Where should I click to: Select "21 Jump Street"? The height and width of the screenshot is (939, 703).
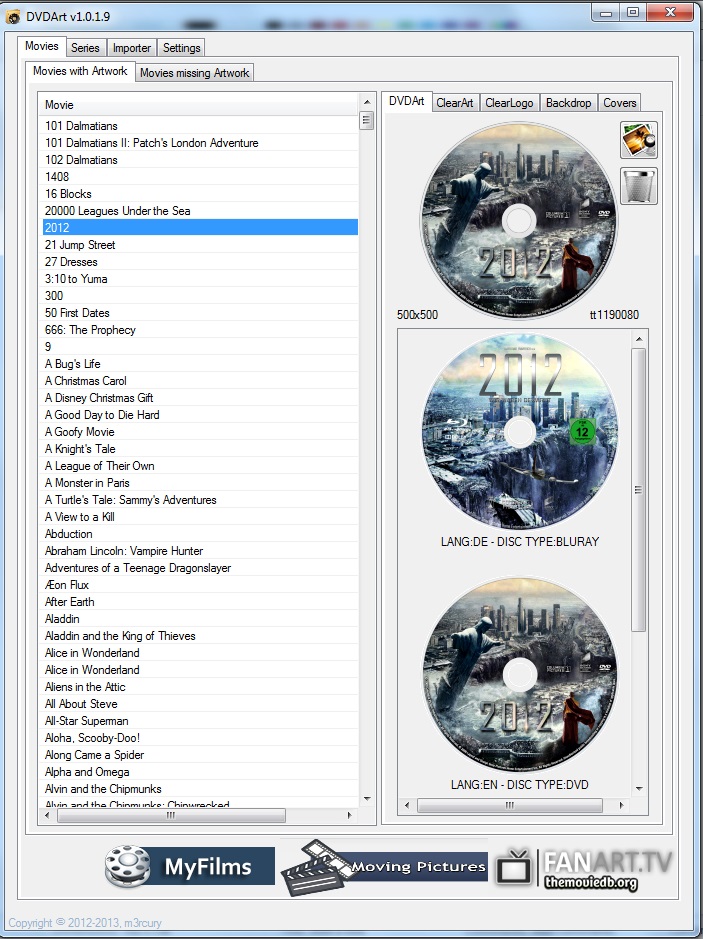[201, 244]
